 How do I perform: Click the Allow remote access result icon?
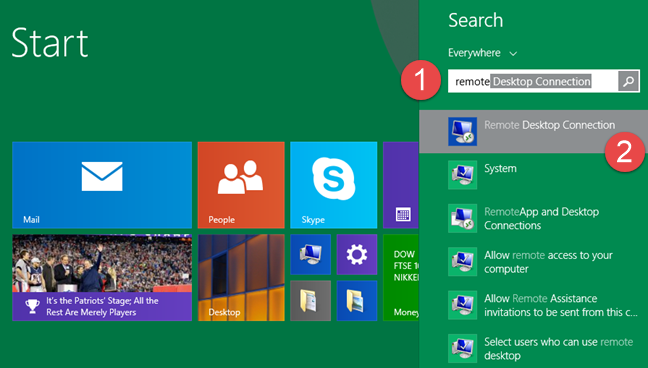coord(462,262)
